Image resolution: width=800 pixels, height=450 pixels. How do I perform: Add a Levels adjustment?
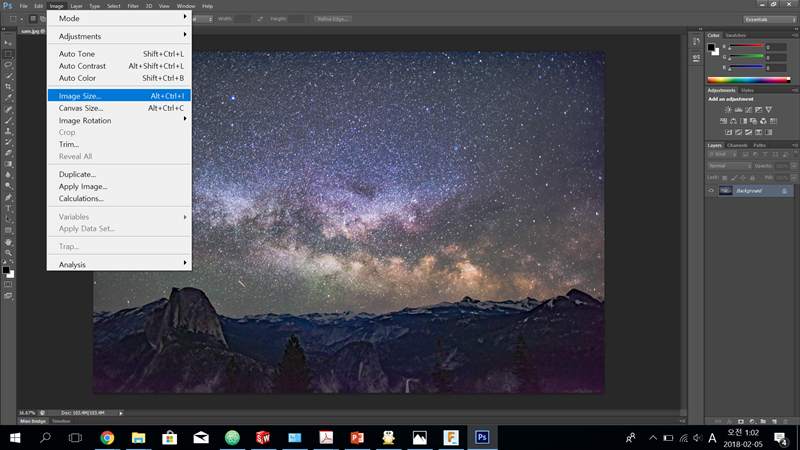(x=738, y=110)
